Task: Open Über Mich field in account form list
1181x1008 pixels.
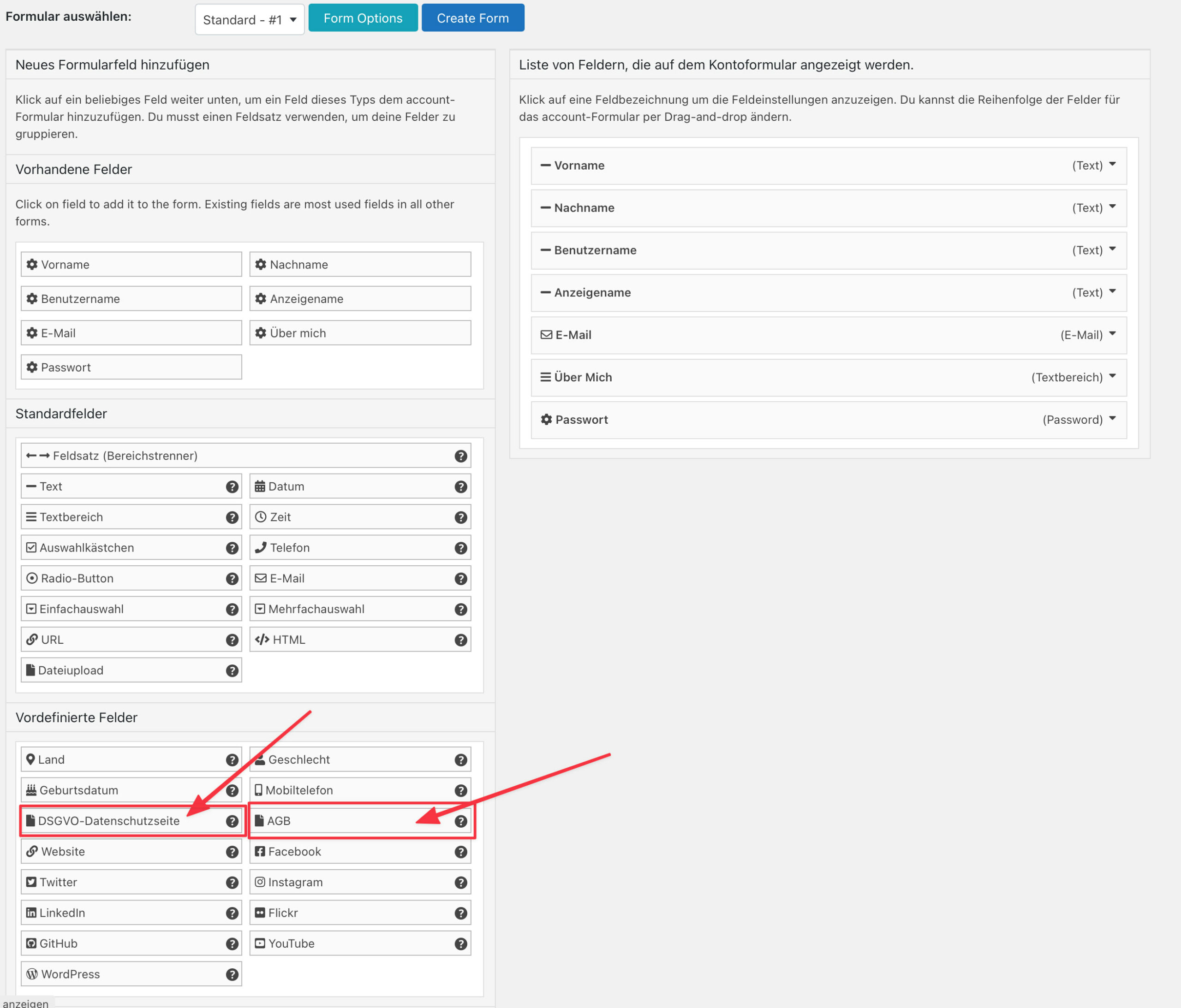Action: [829, 377]
